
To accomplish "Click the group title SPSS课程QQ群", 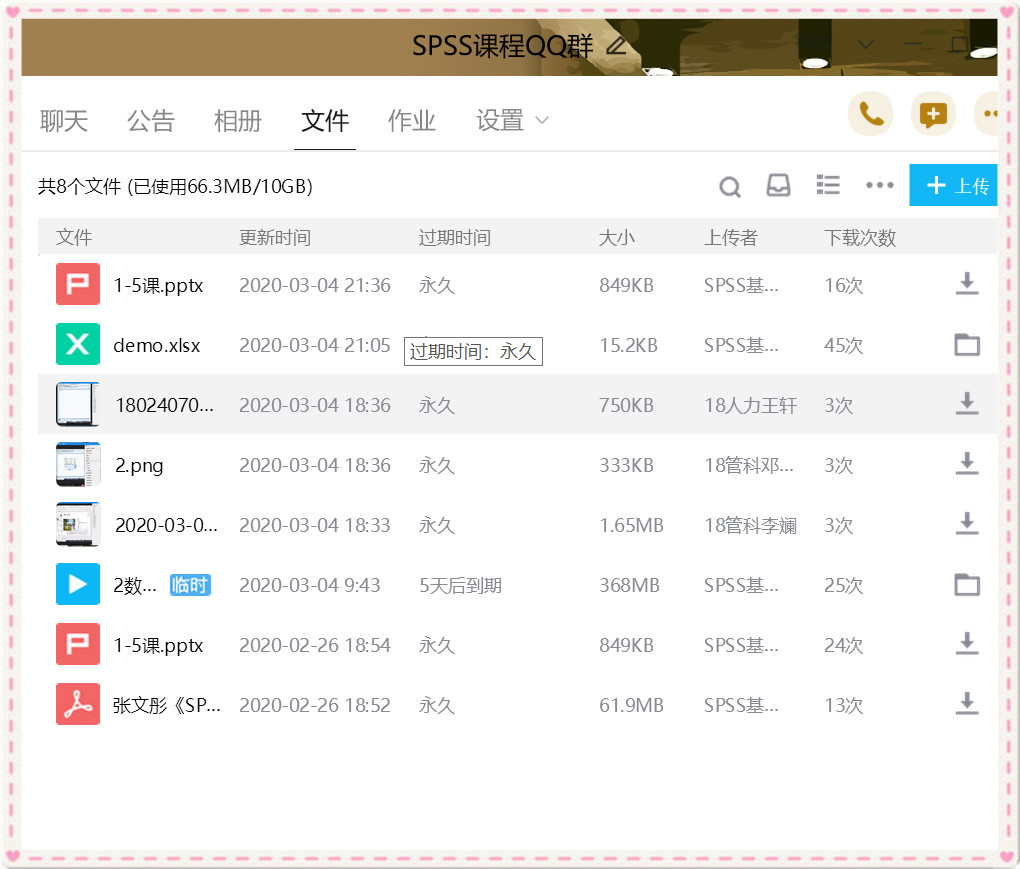I will pyautogui.click(x=502, y=46).
